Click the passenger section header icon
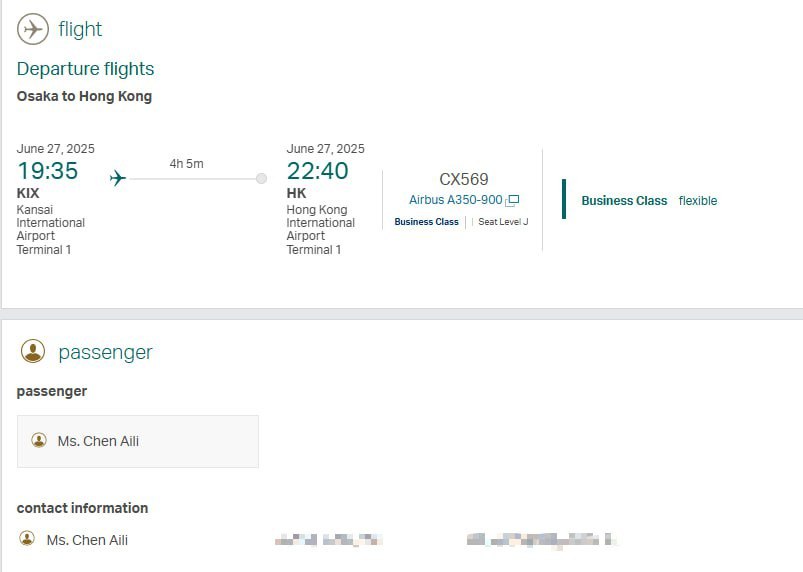Screen dimensions: 803x572 [x=33, y=351]
